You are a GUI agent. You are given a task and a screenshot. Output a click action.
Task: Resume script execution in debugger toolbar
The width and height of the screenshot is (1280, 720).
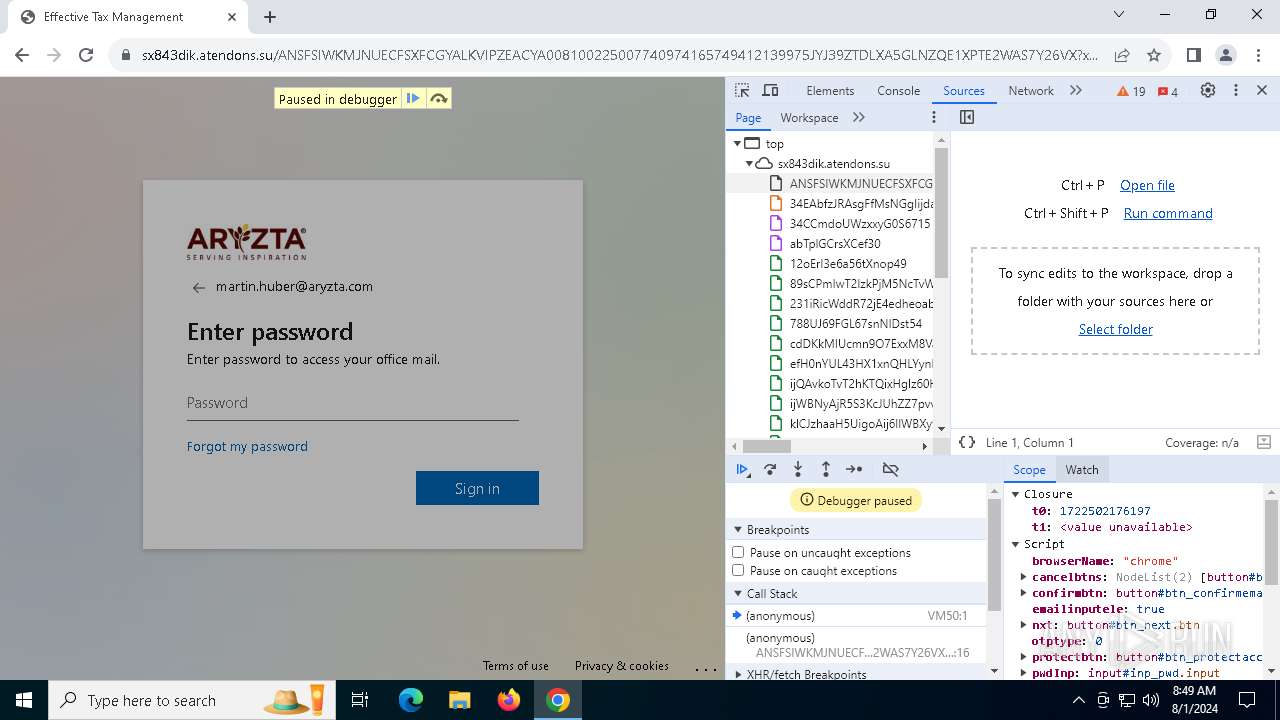click(743, 469)
